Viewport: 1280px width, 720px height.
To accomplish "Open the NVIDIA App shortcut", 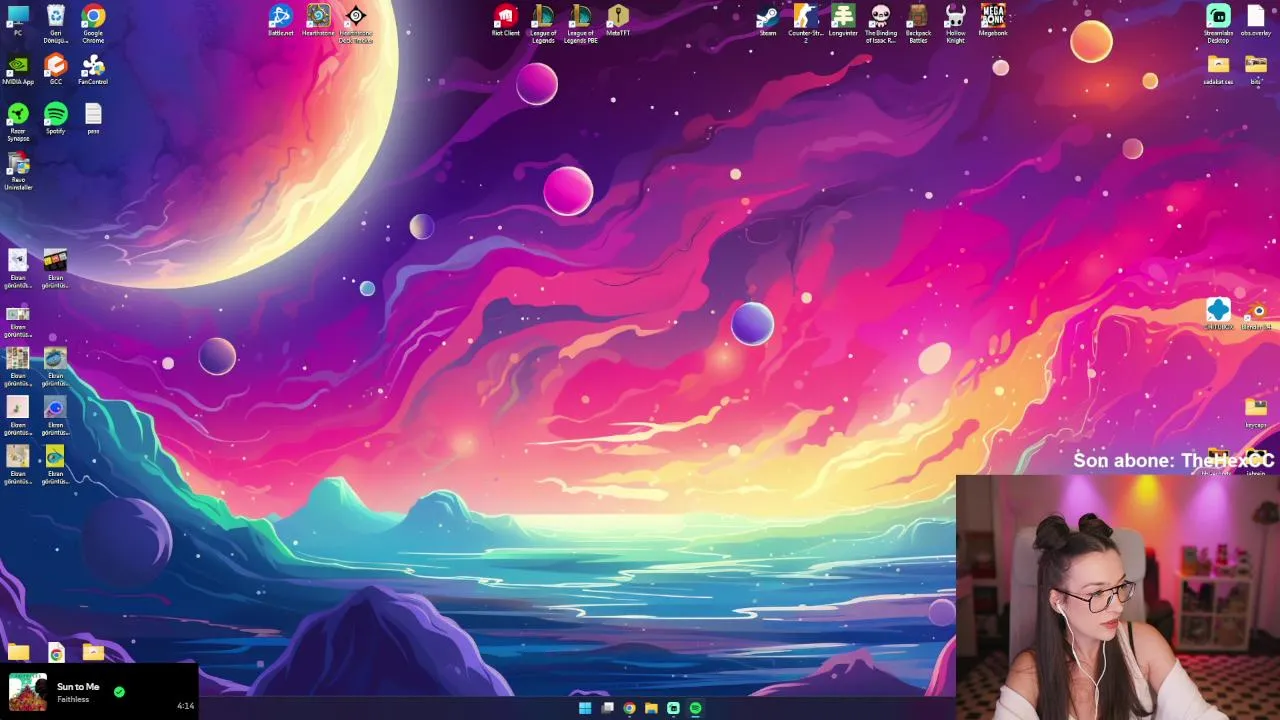I will tap(18, 70).
